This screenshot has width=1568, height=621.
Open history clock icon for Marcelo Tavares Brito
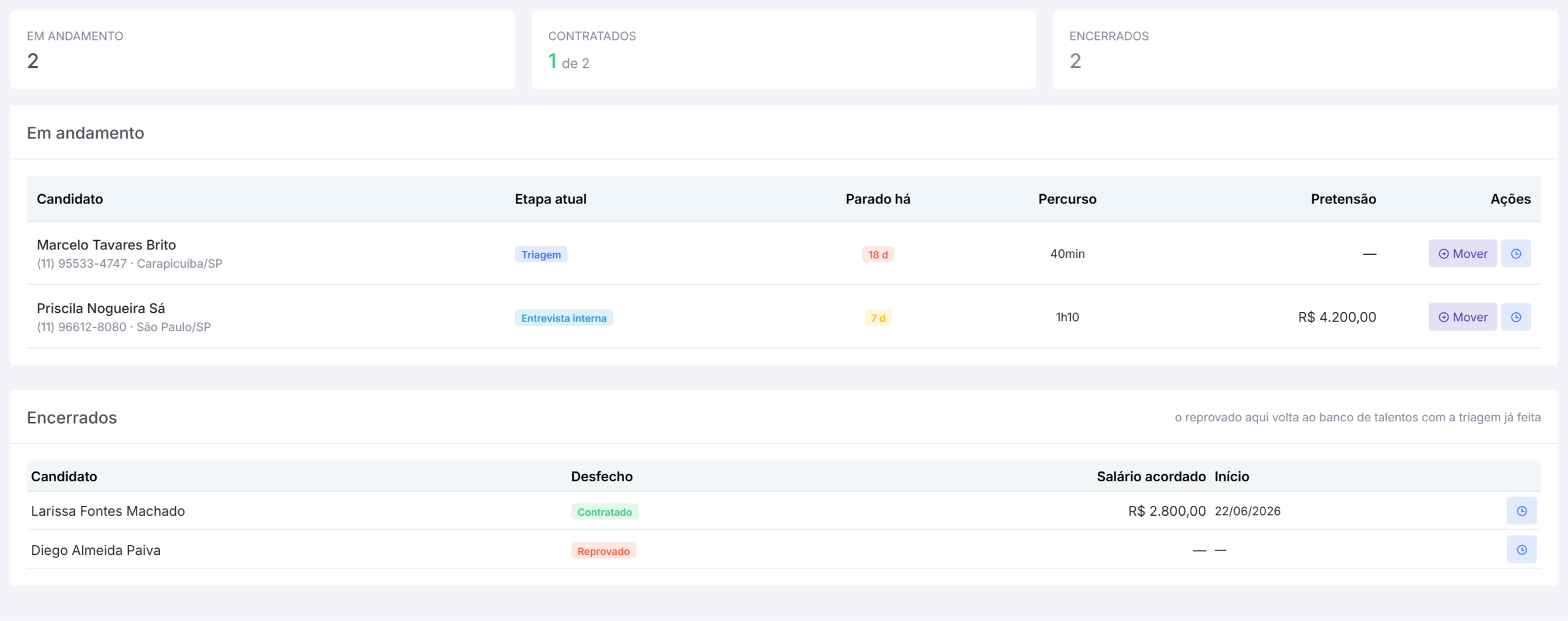1516,254
